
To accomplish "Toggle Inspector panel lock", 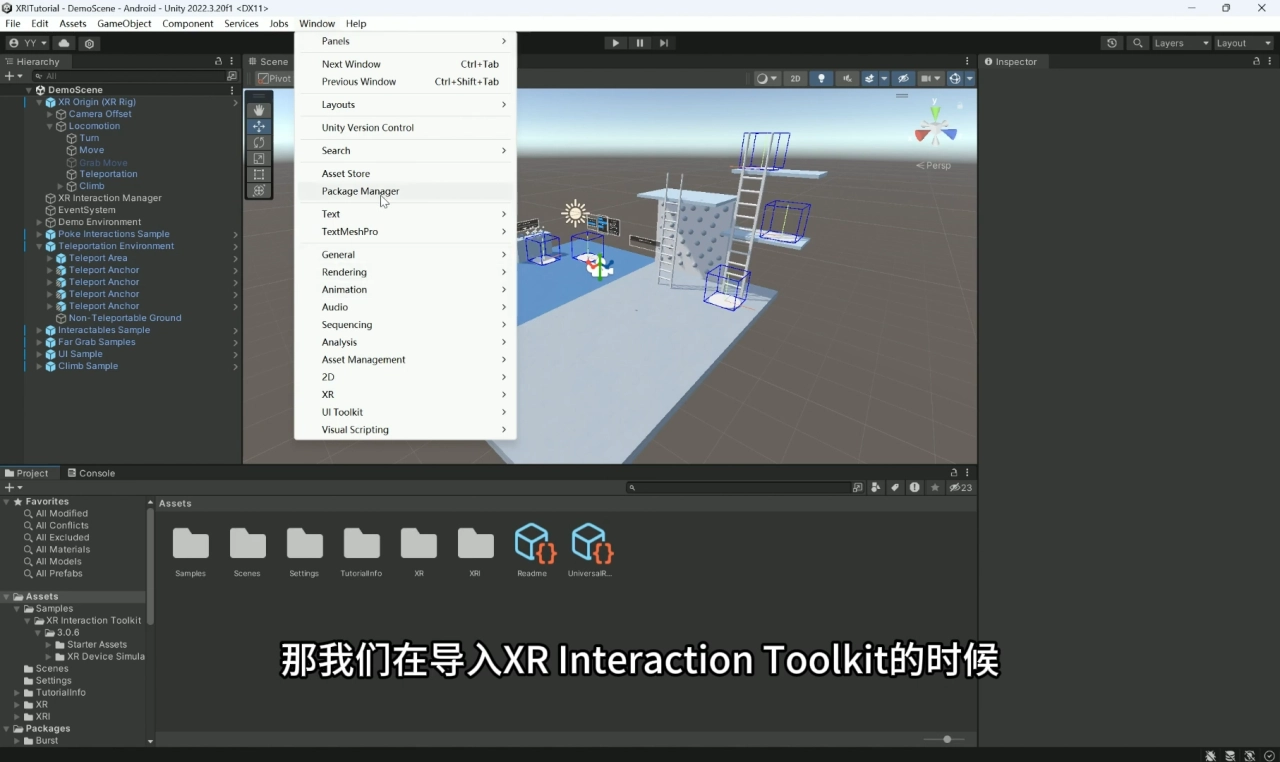I will coord(1257,61).
